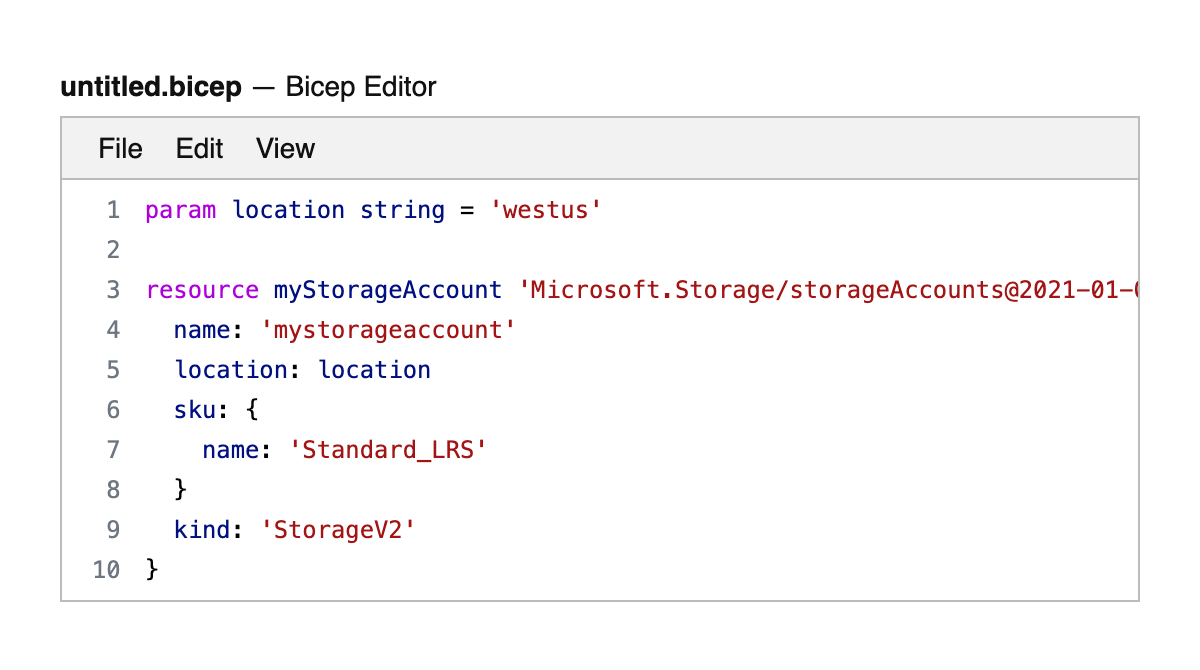Click the resource keyword on line 3

pyautogui.click(x=202, y=290)
